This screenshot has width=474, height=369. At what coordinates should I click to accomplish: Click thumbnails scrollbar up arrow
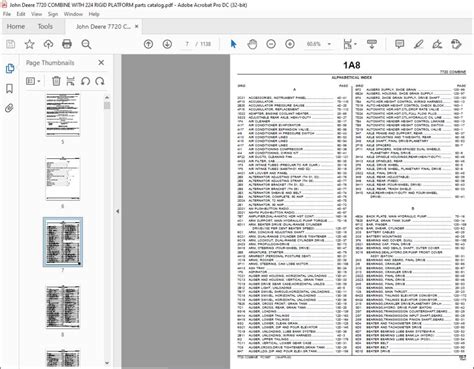pyautogui.click(x=107, y=97)
